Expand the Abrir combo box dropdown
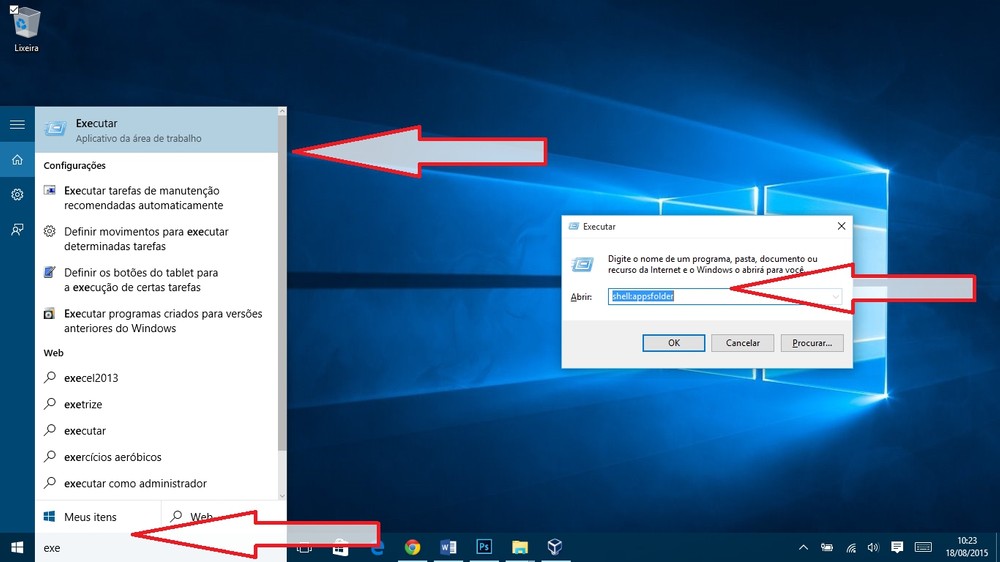The image size is (1000, 562). [834, 297]
